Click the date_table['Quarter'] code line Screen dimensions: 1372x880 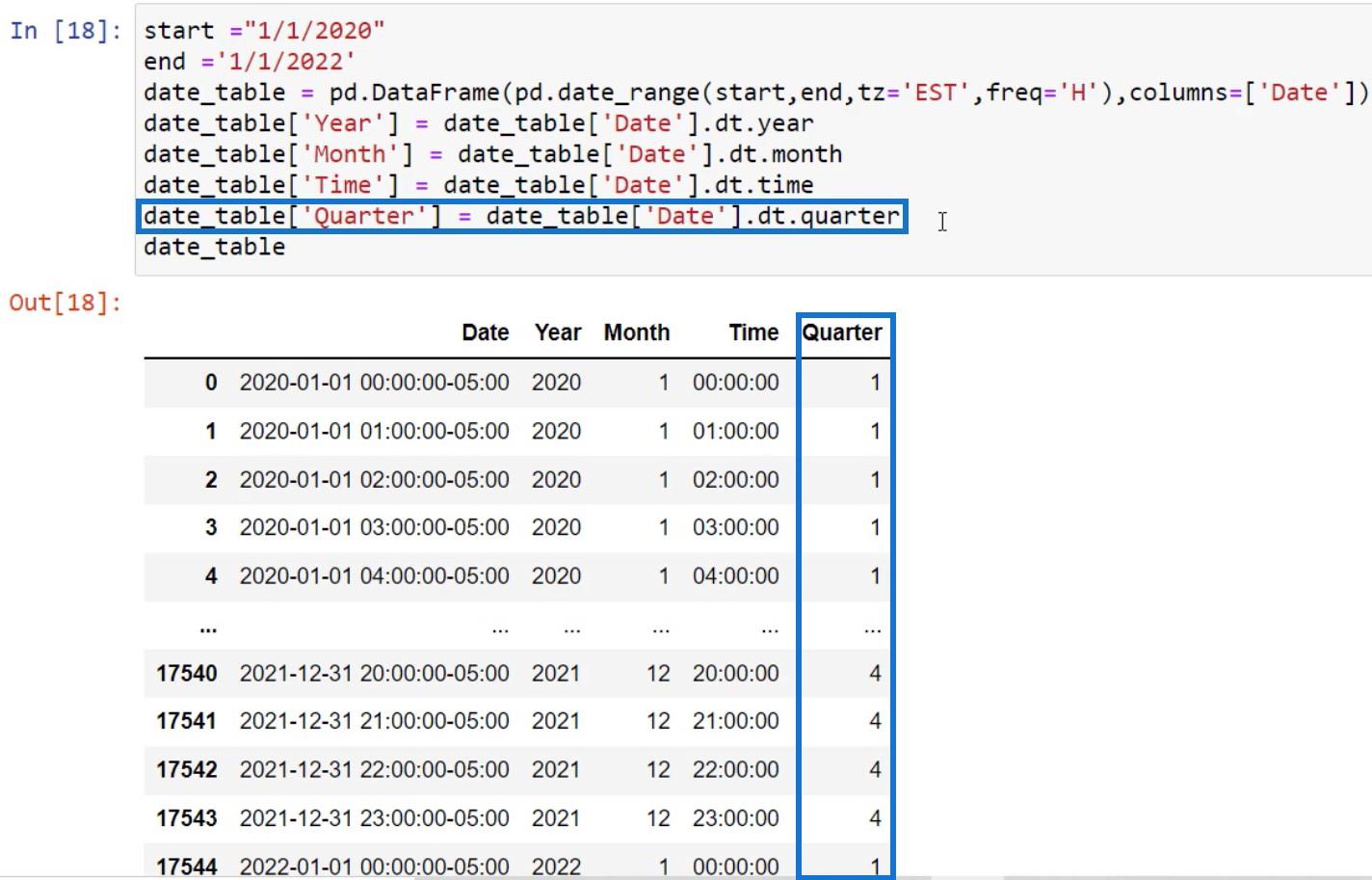point(522,216)
